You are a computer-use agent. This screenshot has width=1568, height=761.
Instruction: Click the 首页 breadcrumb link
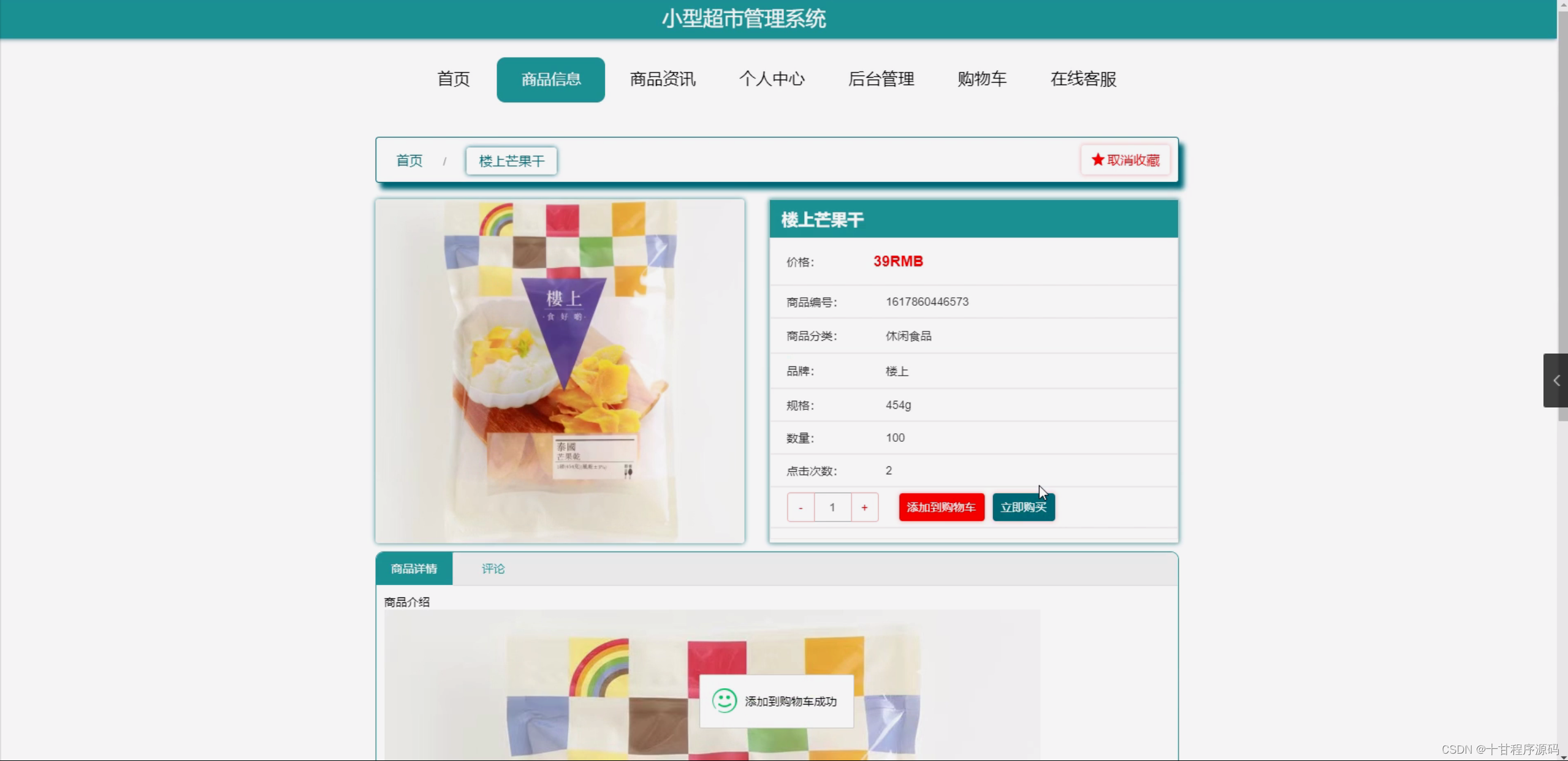[409, 161]
